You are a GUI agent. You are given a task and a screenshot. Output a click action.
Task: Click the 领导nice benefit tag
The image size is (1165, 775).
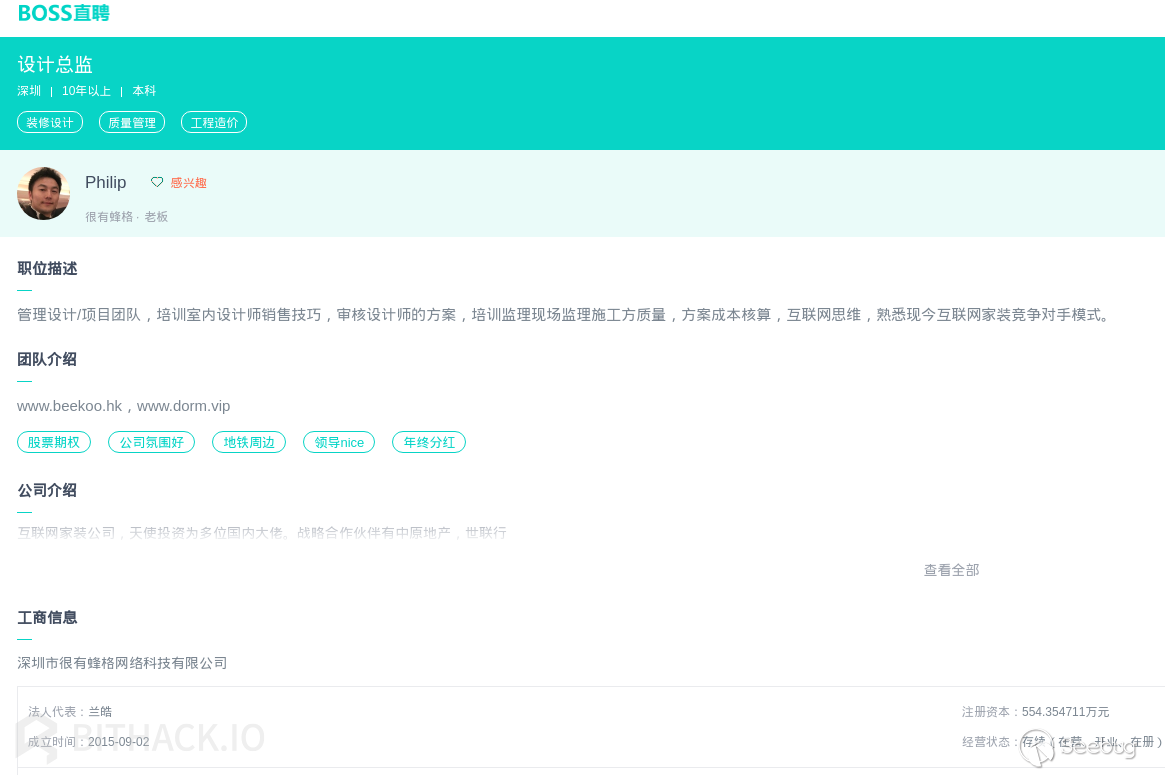(338, 442)
